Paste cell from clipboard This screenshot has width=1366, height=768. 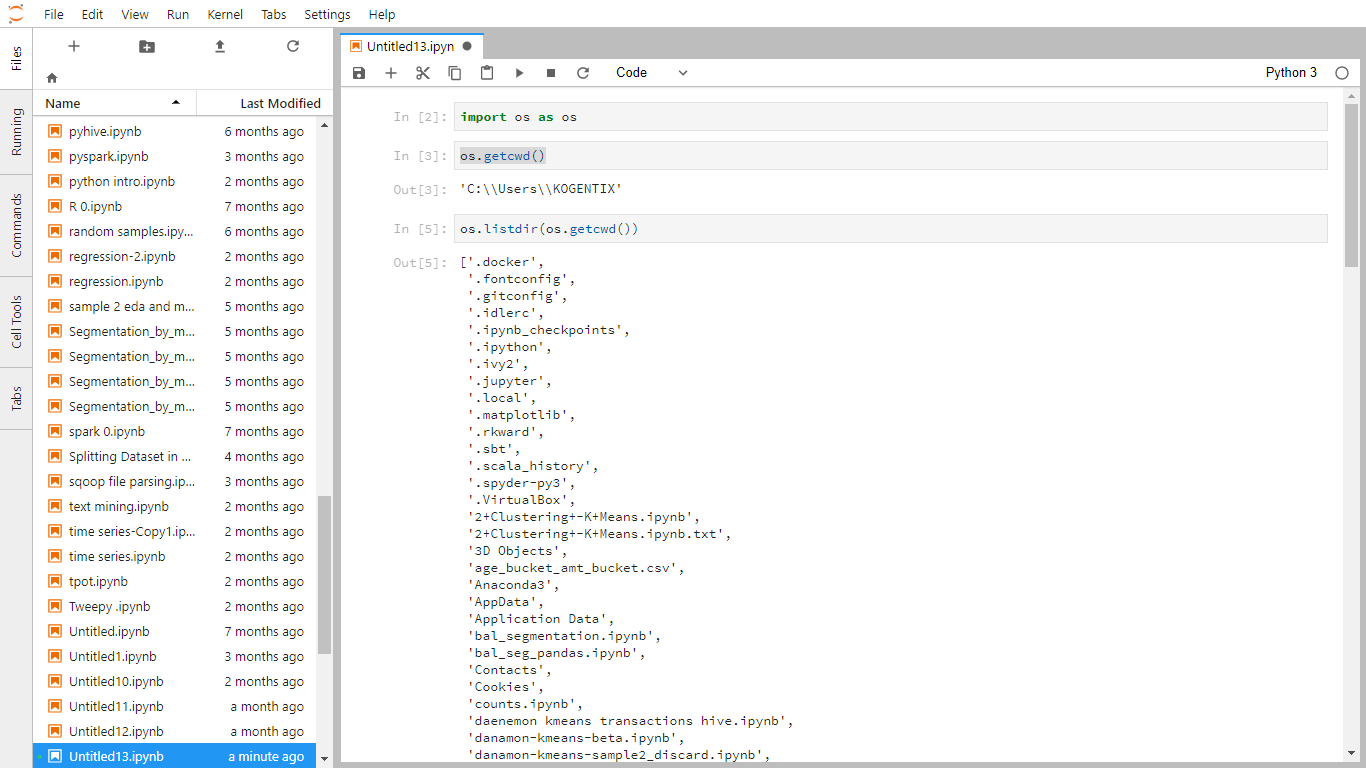487,73
